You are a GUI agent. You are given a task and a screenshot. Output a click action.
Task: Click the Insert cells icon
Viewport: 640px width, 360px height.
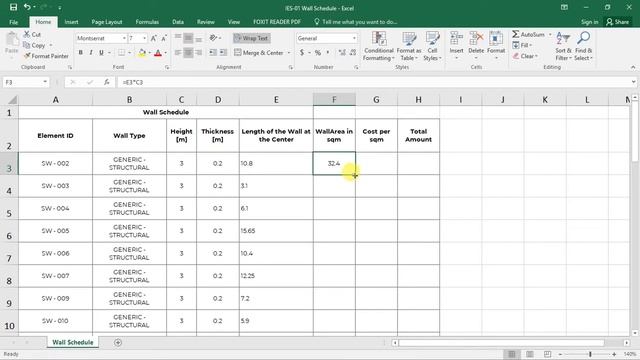456,38
